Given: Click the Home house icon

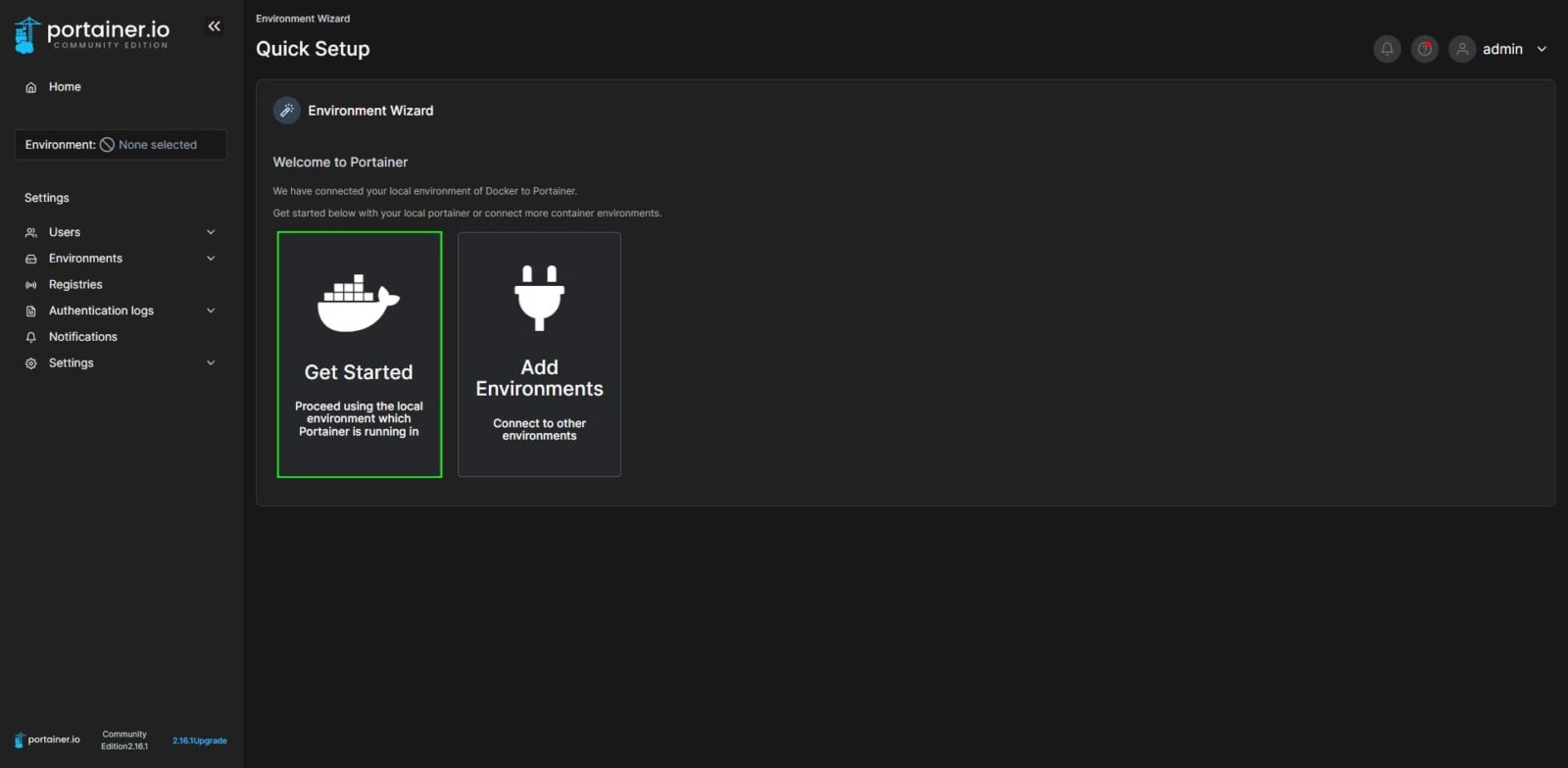Looking at the screenshot, I should (30, 87).
